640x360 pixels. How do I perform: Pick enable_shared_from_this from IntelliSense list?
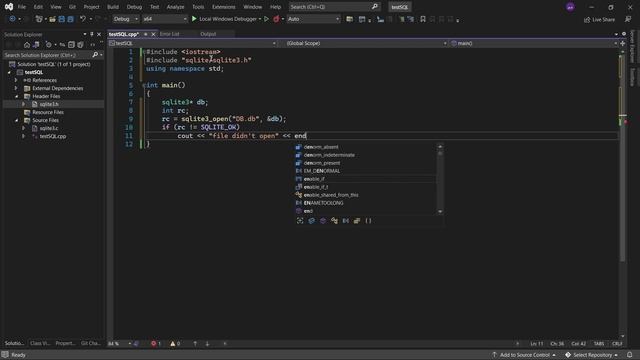pyautogui.click(x=331, y=195)
